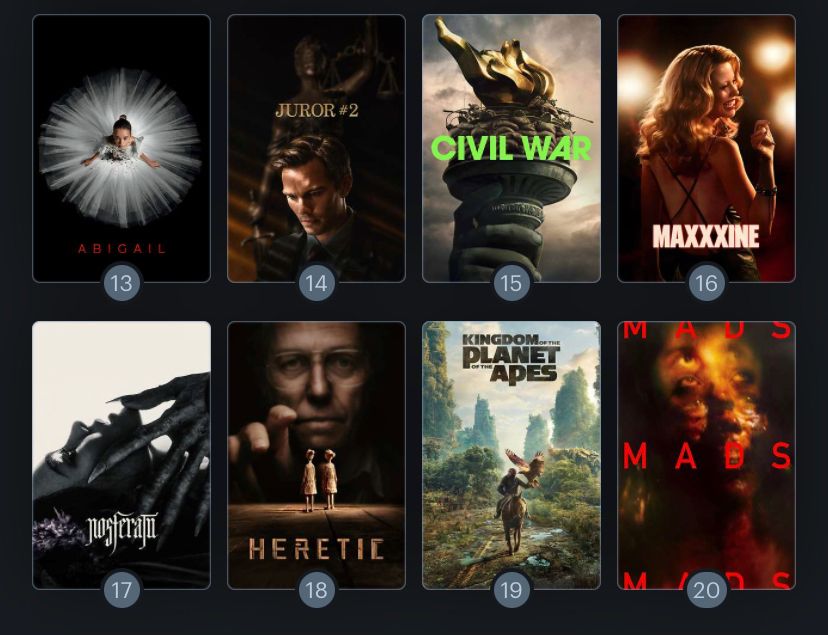Select rank badge number 15
Viewport: 828px width, 635px height.
tap(511, 283)
